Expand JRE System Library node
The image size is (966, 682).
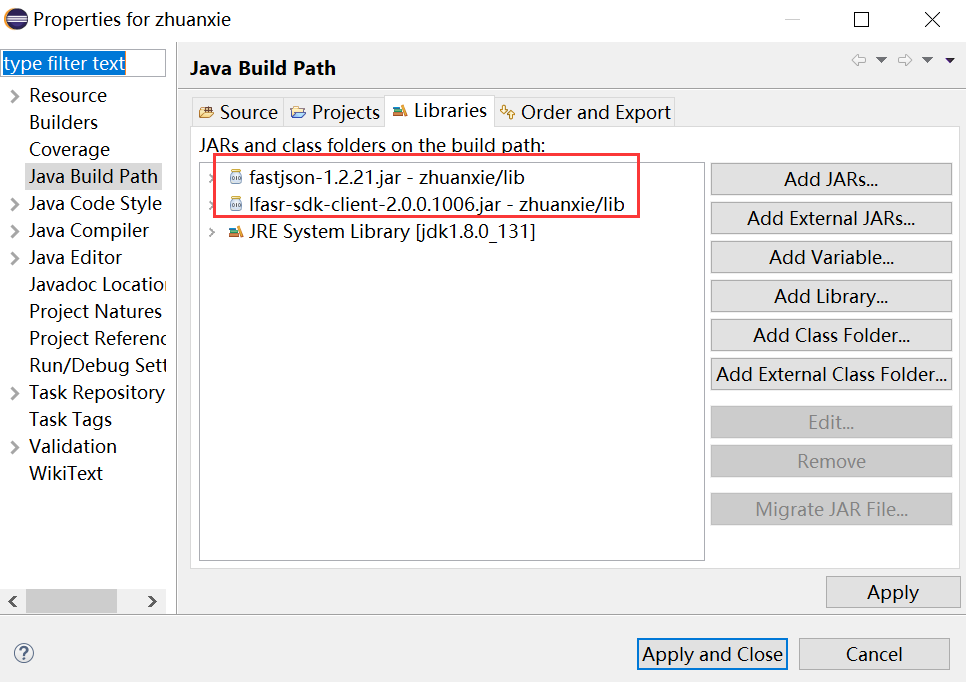pyautogui.click(x=211, y=232)
